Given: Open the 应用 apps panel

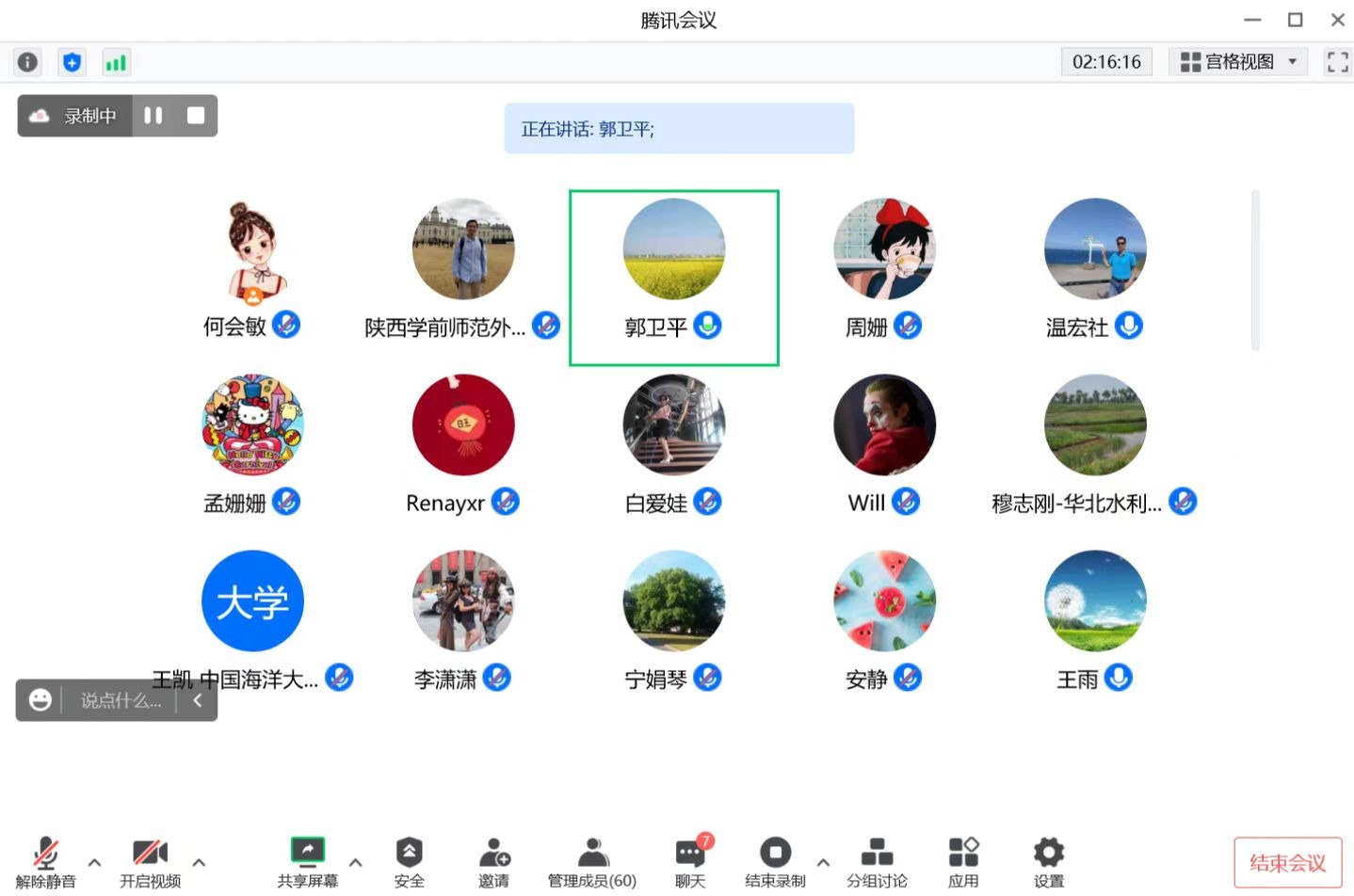Looking at the screenshot, I should pos(963,860).
